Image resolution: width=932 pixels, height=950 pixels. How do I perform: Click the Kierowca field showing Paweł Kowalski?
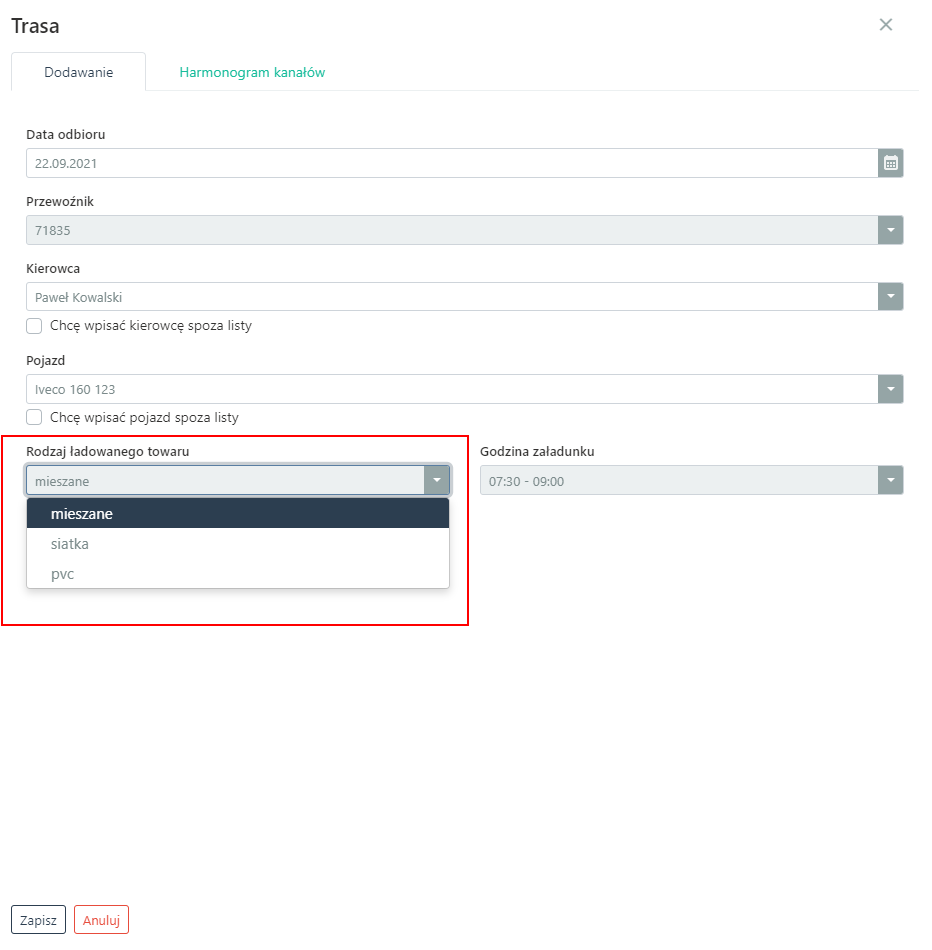(x=450, y=297)
